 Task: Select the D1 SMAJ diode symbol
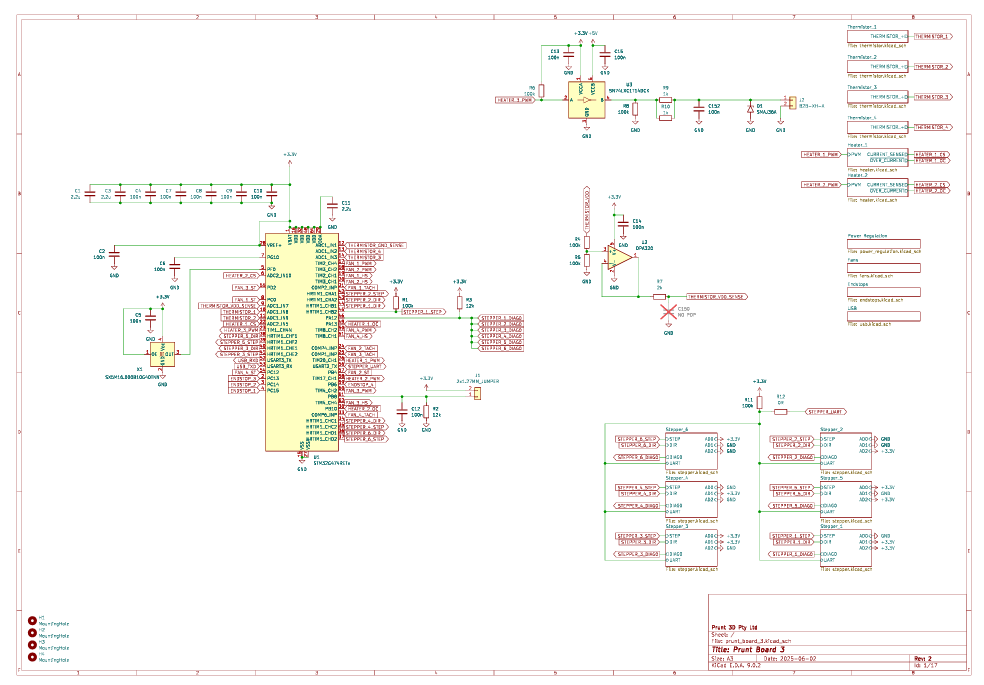(x=751, y=109)
